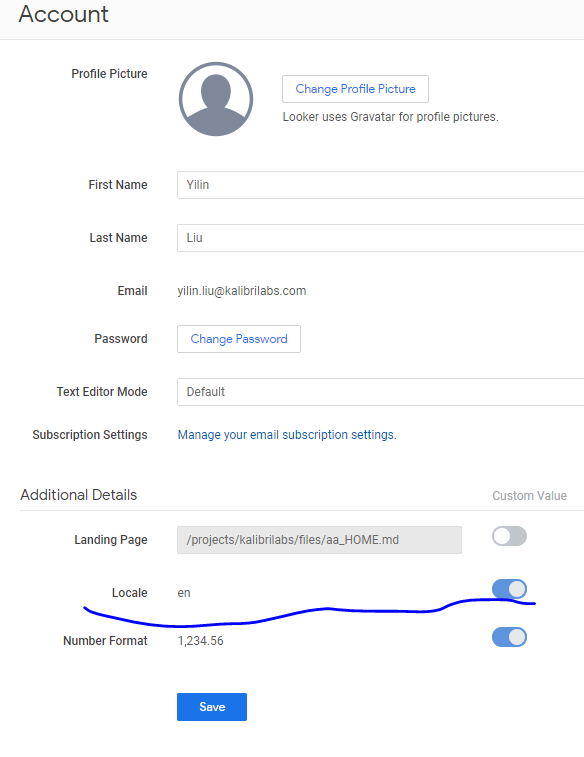Click the email address yilin.liu@kalibrilabs.com
The image size is (584, 757).
(242, 291)
